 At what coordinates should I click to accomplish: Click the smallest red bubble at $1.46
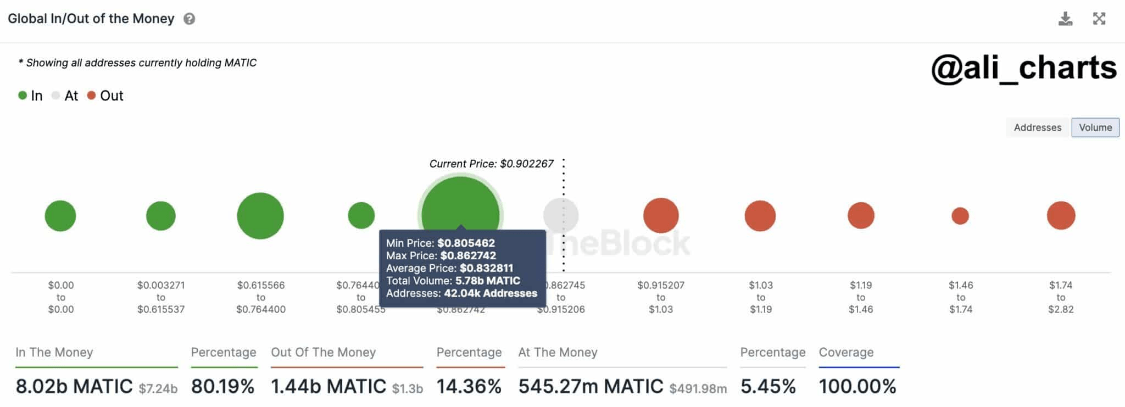click(960, 215)
